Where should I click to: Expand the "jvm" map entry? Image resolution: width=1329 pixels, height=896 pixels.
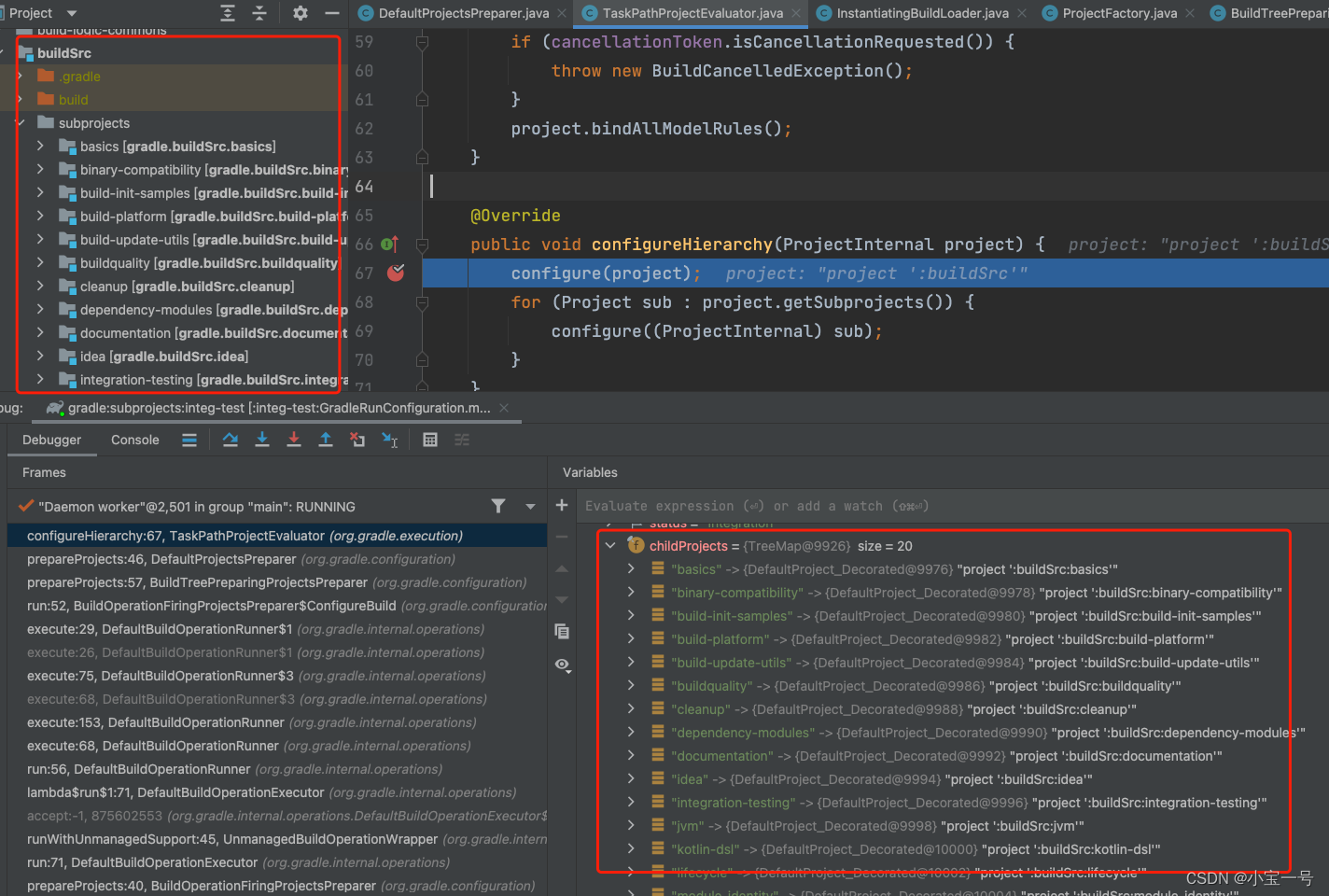point(631,826)
